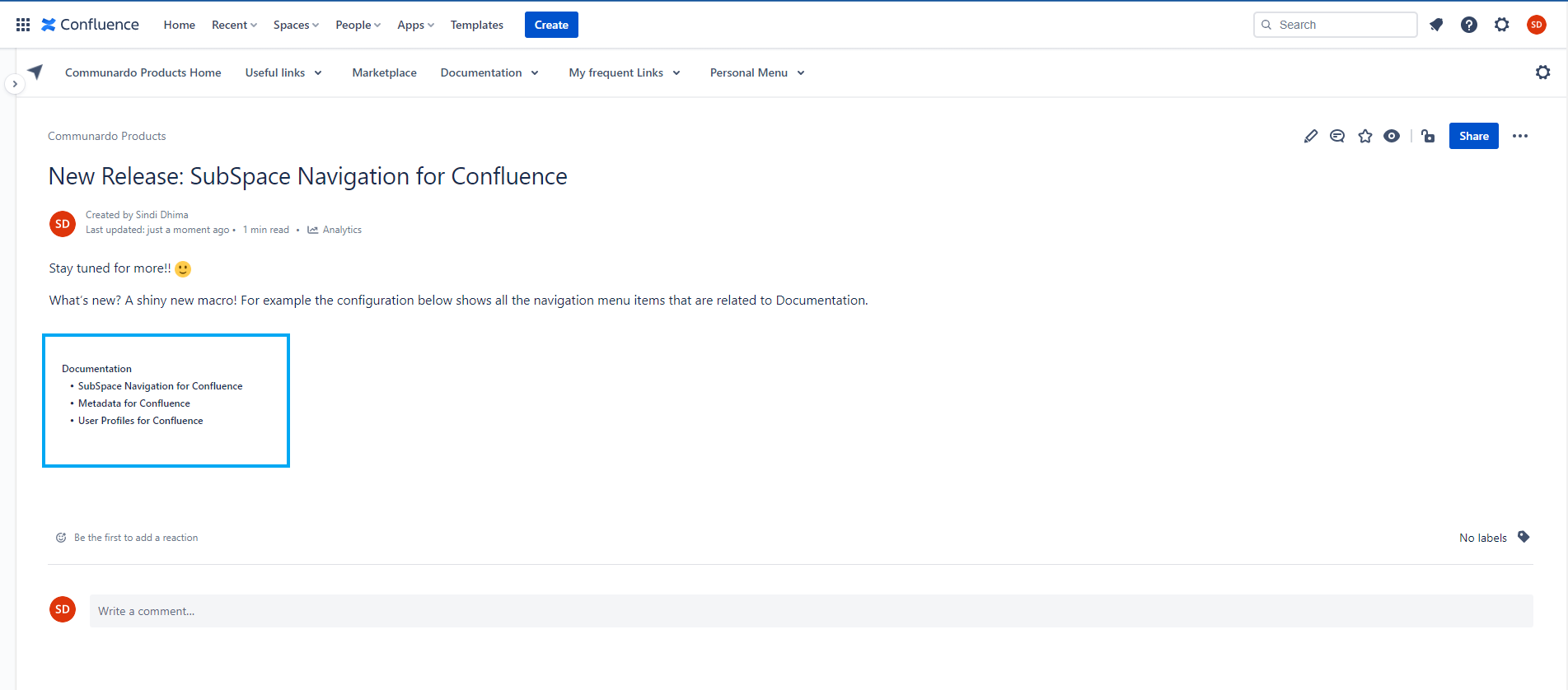Click the Write a comment field

[811, 611]
